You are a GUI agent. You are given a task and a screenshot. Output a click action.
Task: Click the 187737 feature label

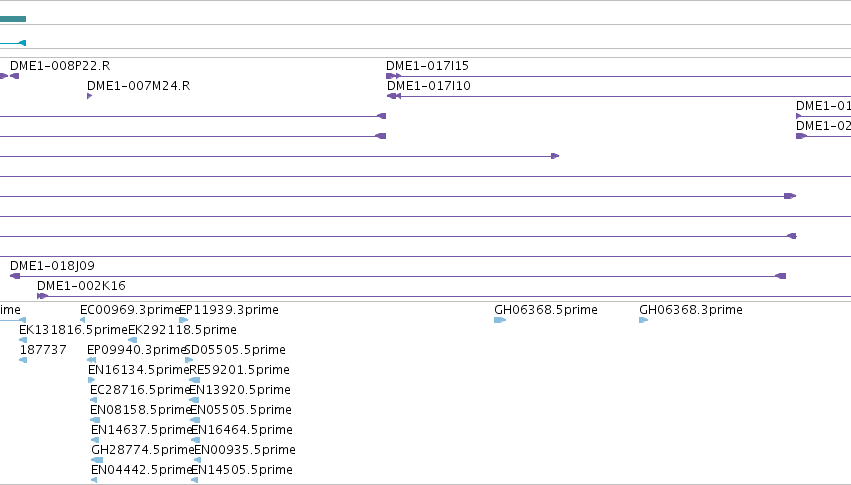[43, 350]
